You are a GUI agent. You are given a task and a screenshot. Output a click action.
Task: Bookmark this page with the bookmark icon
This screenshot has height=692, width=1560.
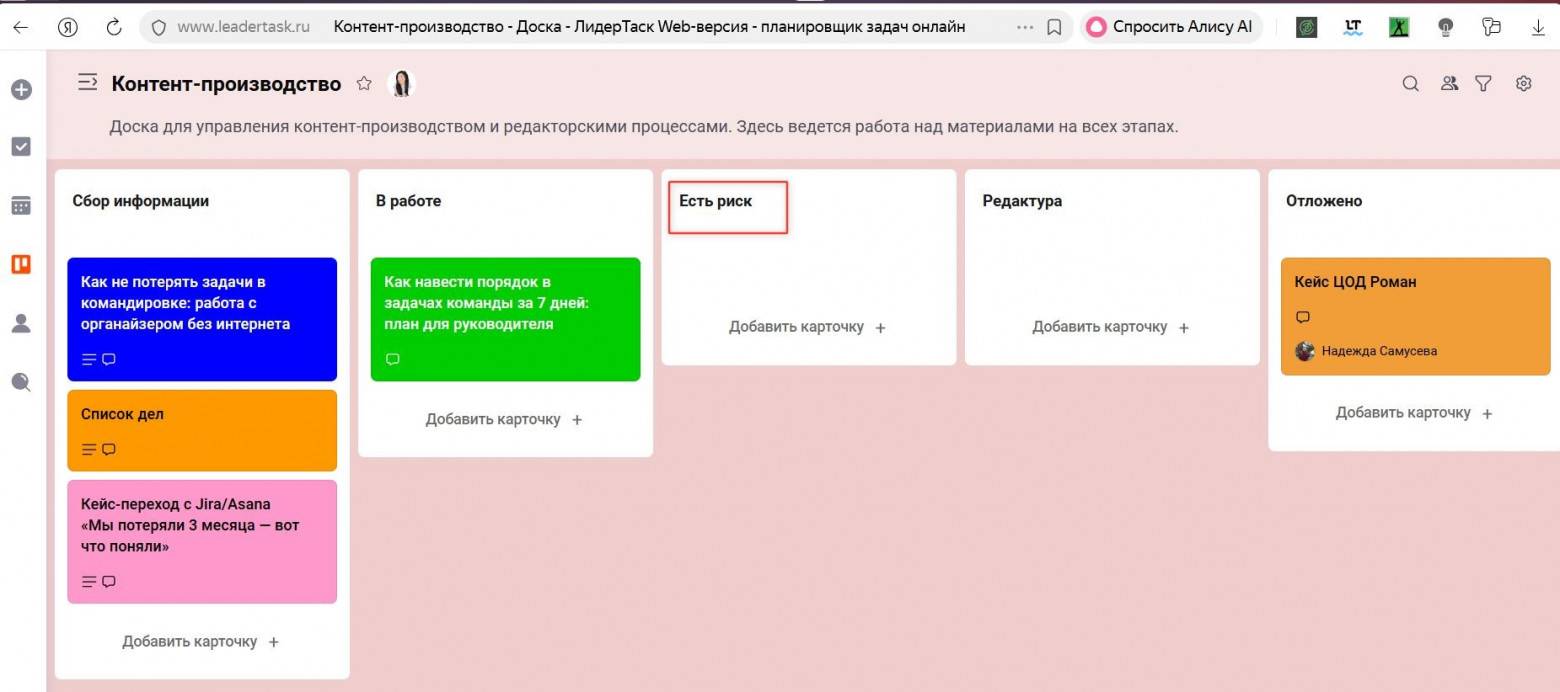click(x=1054, y=28)
